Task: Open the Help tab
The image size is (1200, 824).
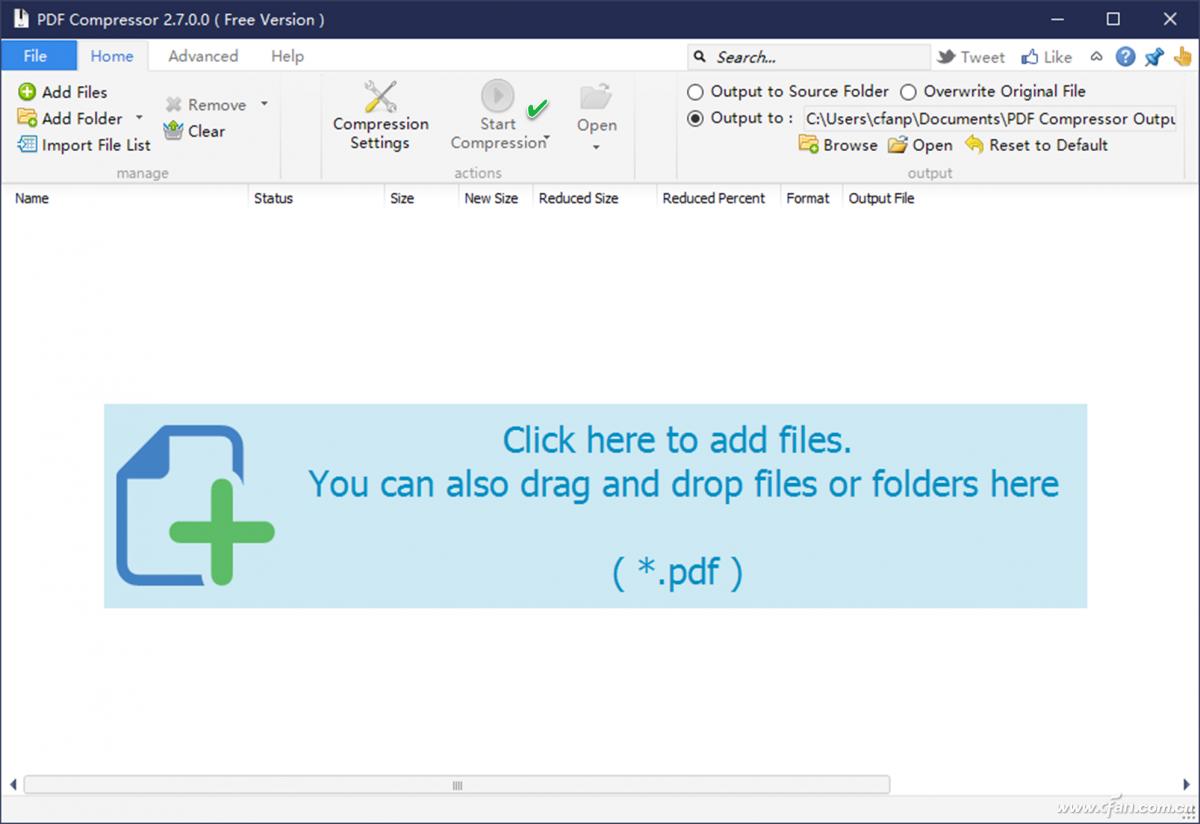Action: tap(287, 56)
